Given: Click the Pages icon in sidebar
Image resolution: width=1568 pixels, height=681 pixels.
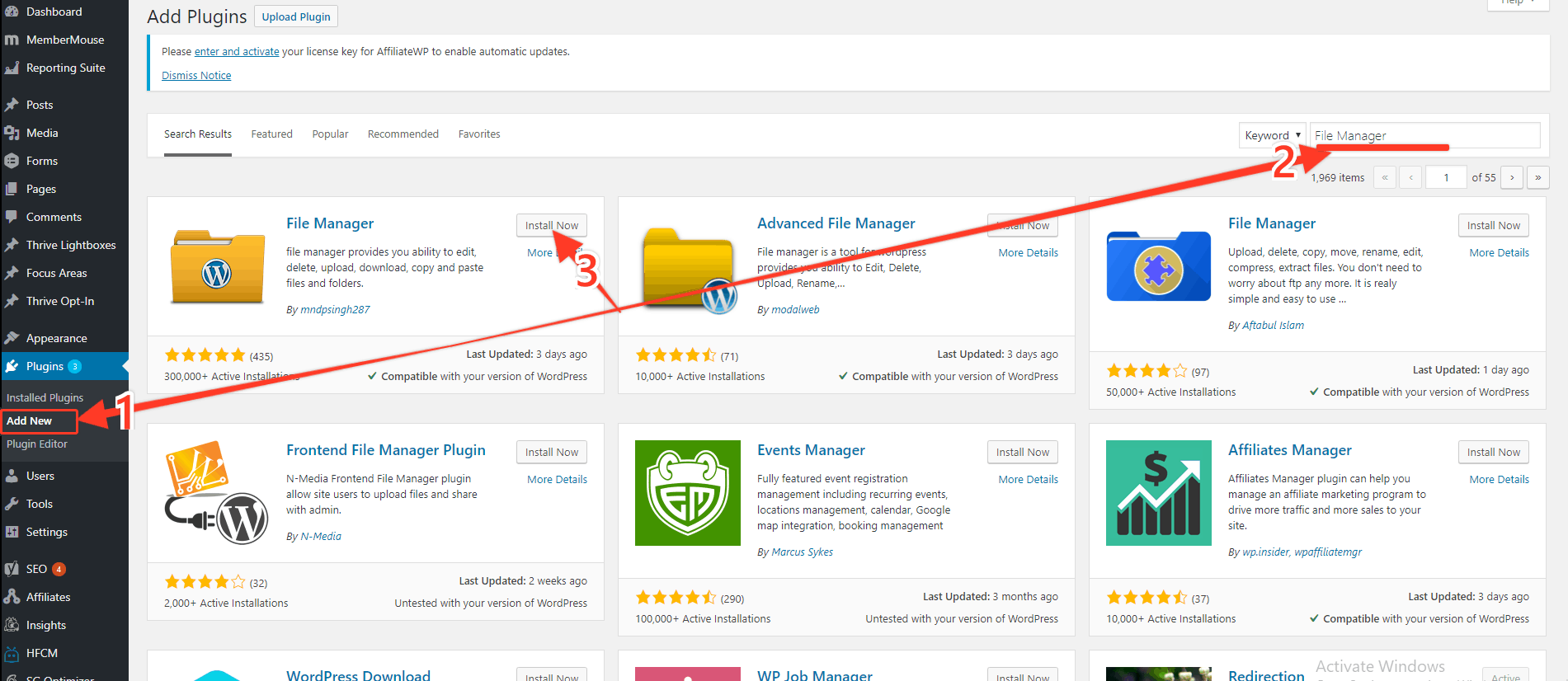Looking at the screenshot, I should tap(12, 189).
